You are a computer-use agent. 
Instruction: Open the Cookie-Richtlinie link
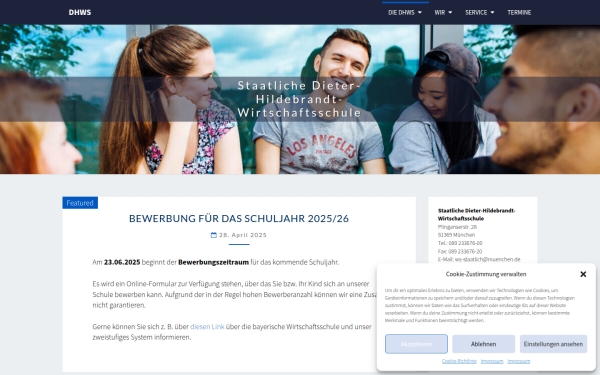click(x=459, y=361)
